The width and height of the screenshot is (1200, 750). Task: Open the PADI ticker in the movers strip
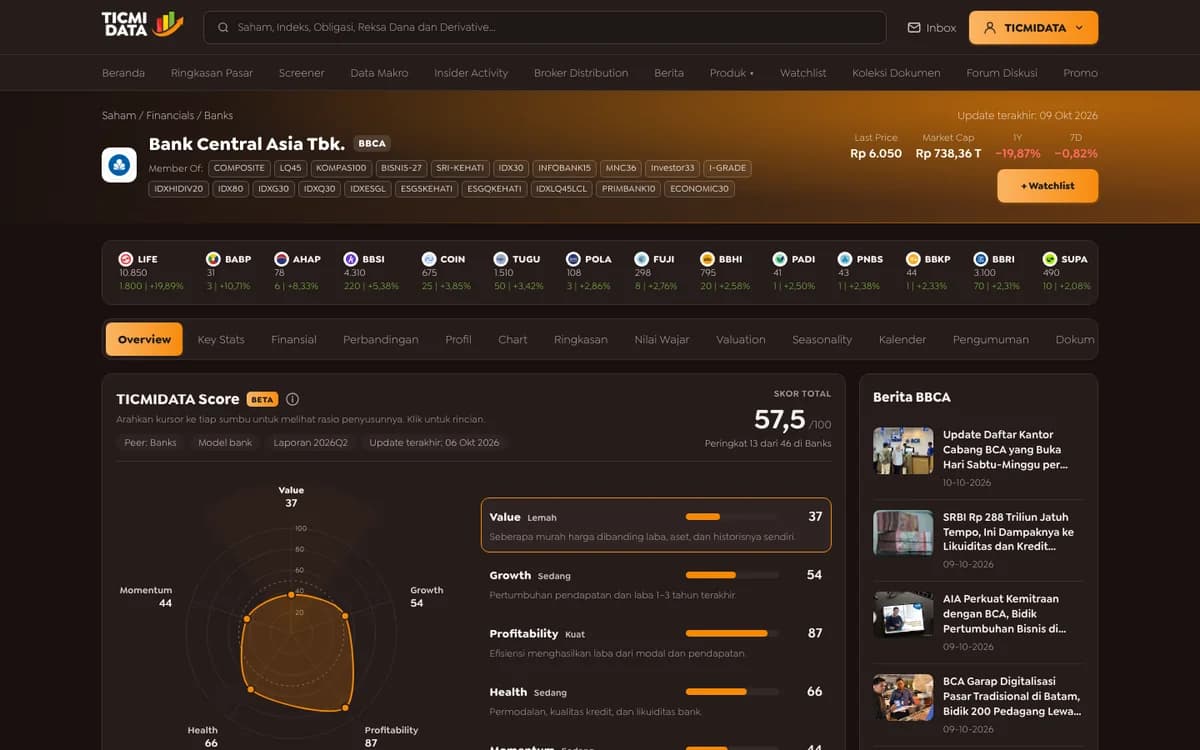click(x=795, y=272)
